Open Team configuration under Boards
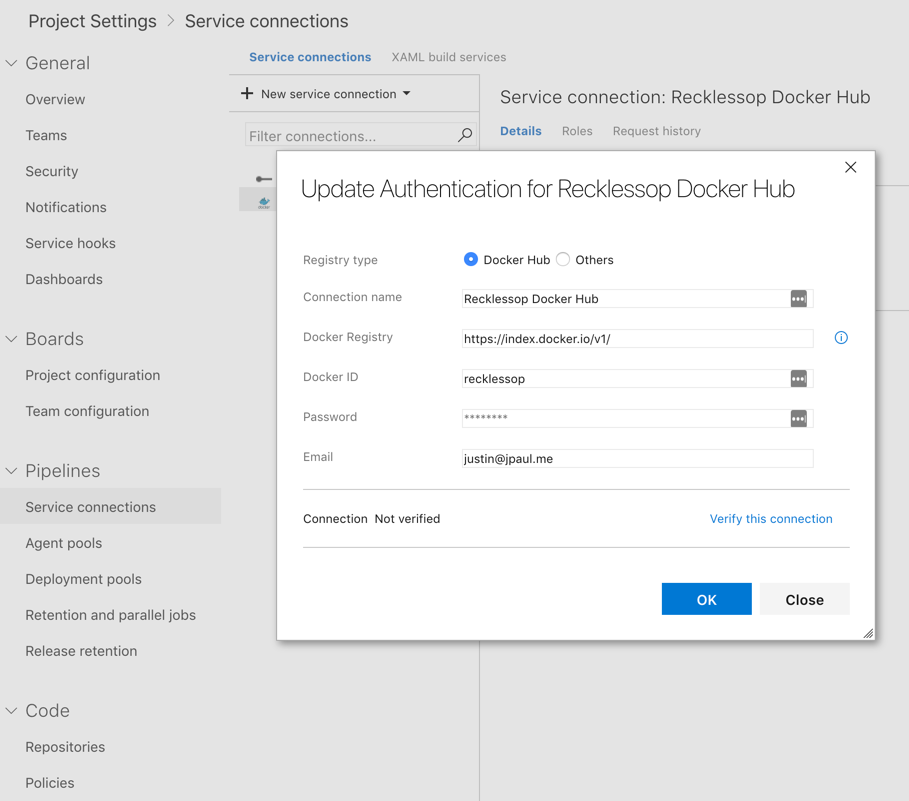909x801 pixels. click(x=87, y=412)
